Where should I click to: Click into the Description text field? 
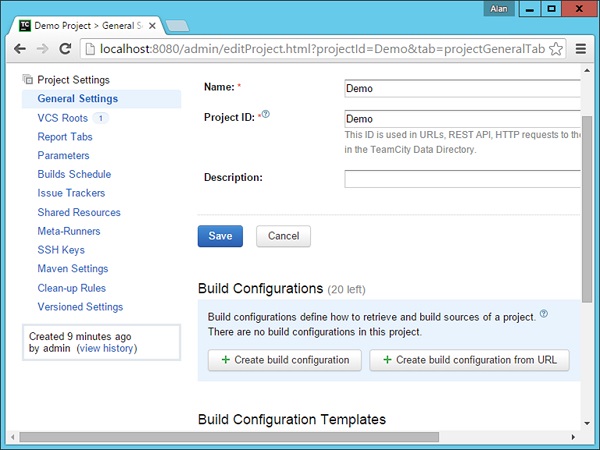(x=462, y=178)
